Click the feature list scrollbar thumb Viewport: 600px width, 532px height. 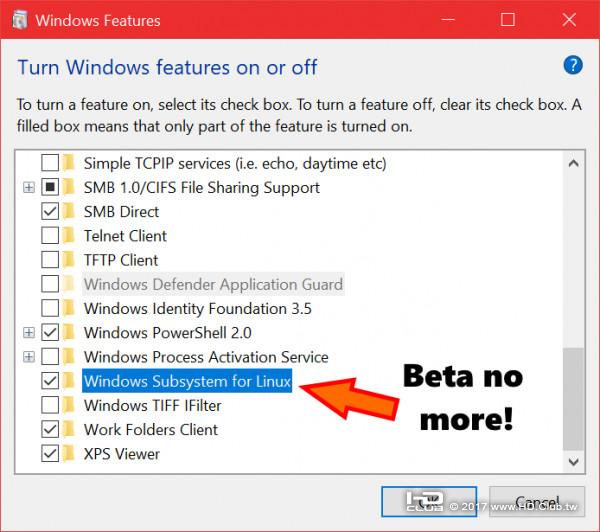573,399
